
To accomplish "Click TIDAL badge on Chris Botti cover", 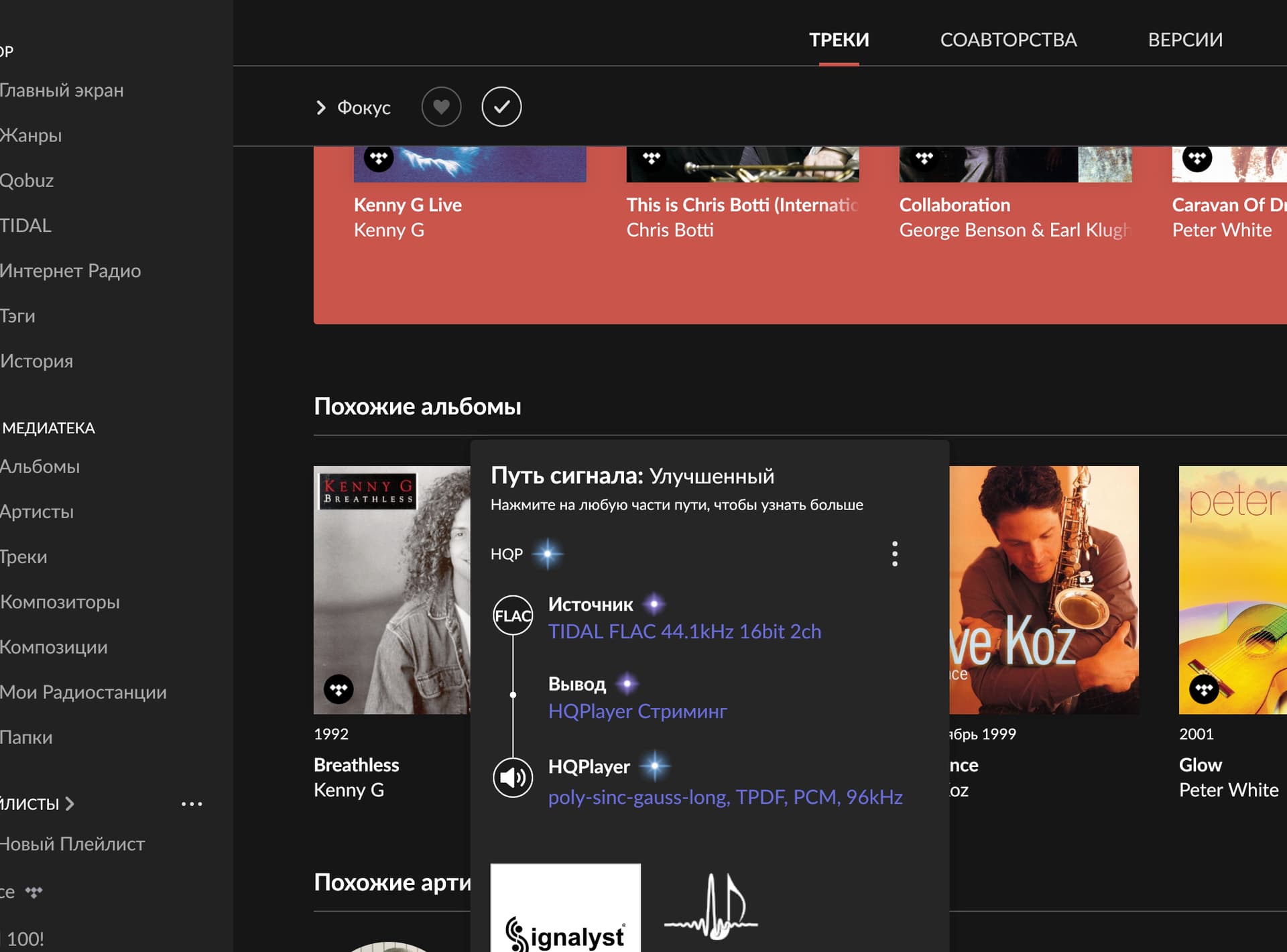I will (x=652, y=158).
